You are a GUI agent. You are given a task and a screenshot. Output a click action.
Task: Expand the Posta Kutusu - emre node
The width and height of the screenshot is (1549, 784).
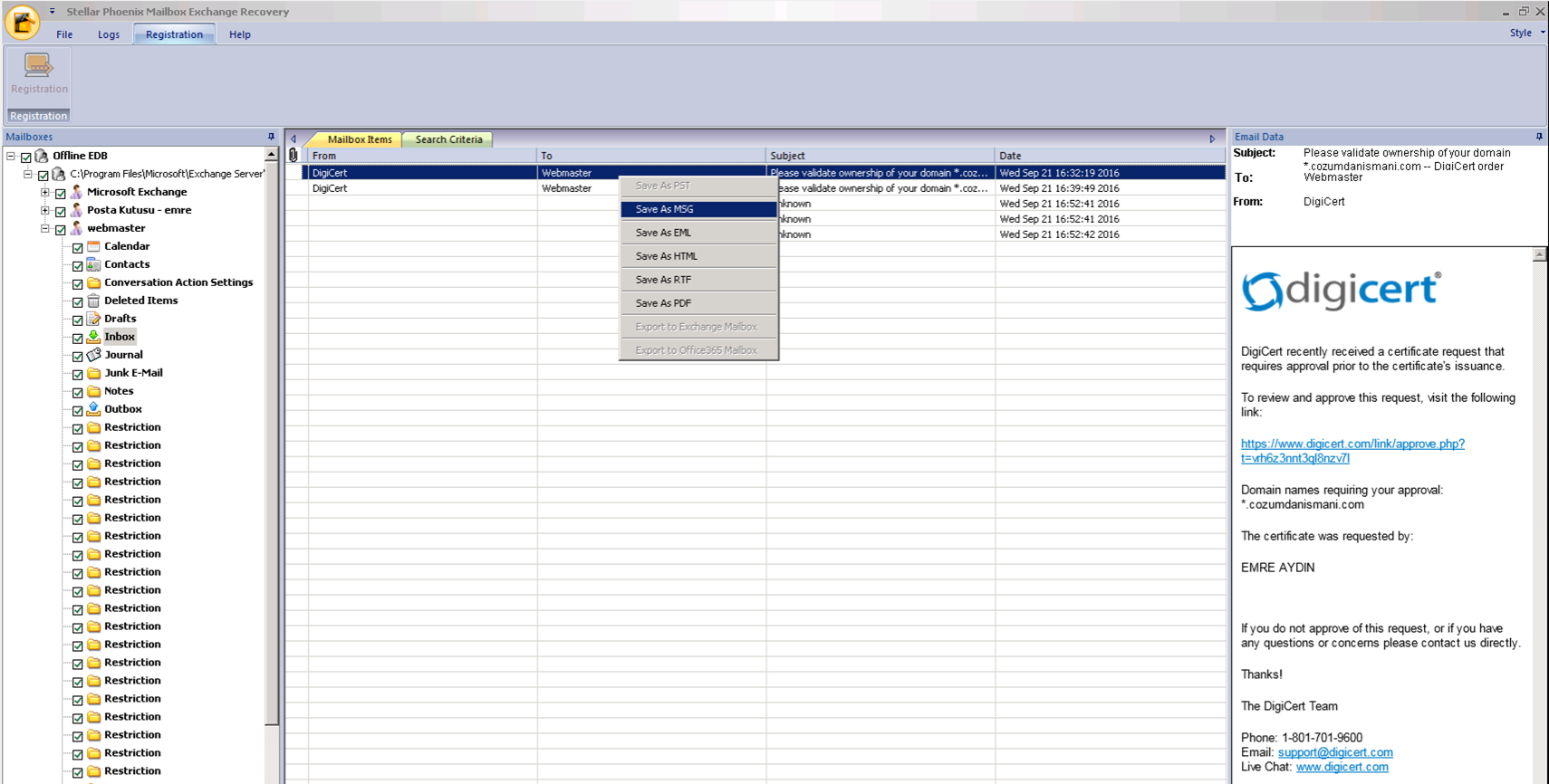pos(45,210)
